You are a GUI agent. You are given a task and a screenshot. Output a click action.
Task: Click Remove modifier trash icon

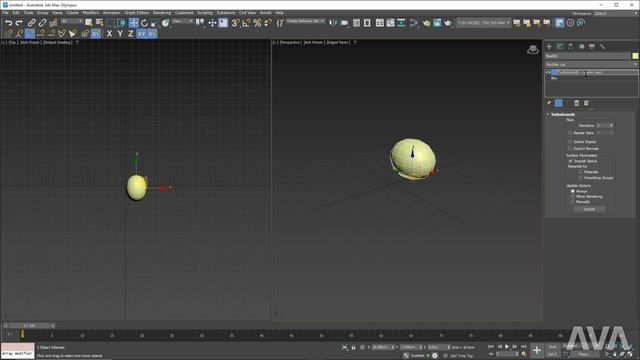576,103
